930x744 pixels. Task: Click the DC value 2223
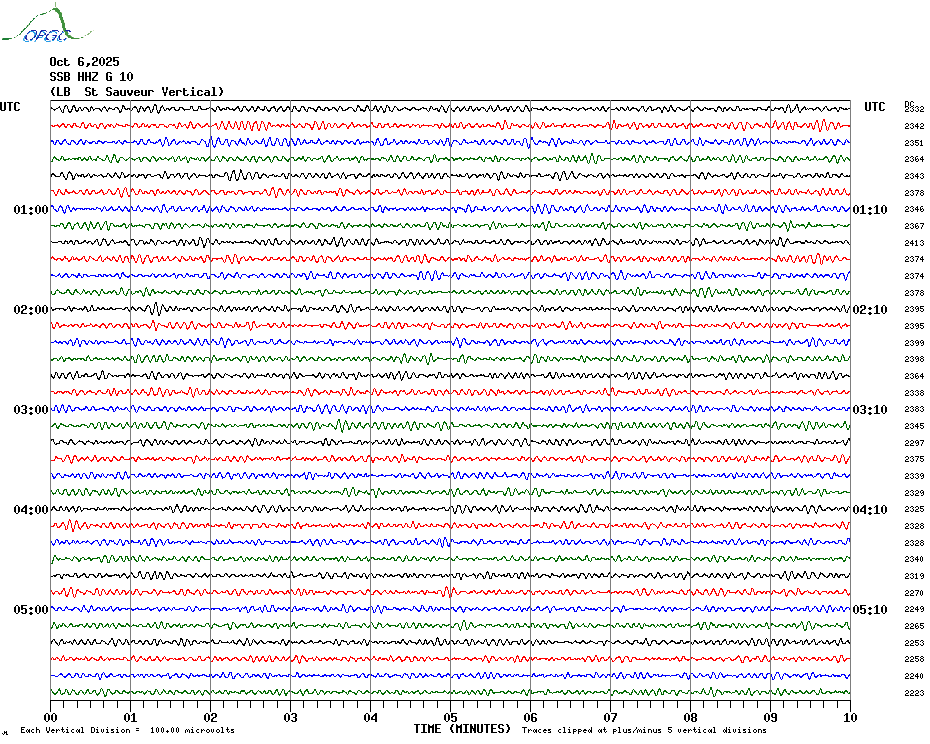tap(914, 693)
